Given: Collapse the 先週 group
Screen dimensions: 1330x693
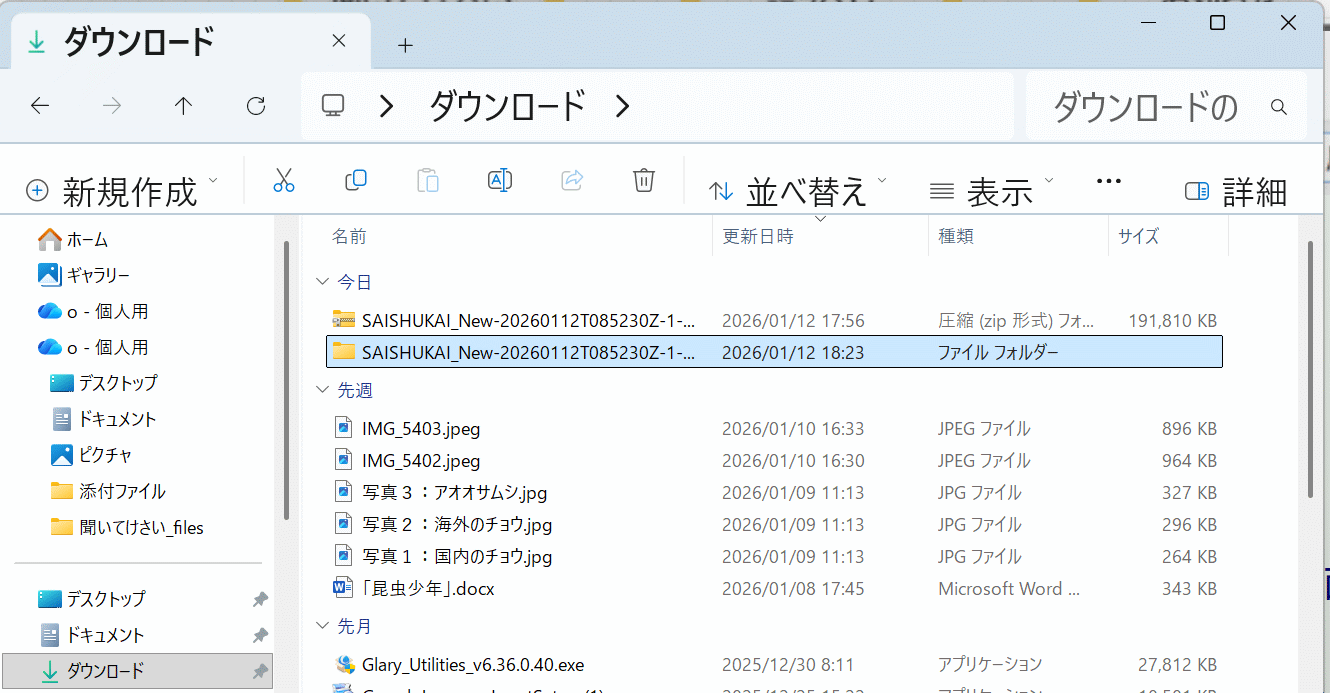Looking at the screenshot, I should coord(321,390).
